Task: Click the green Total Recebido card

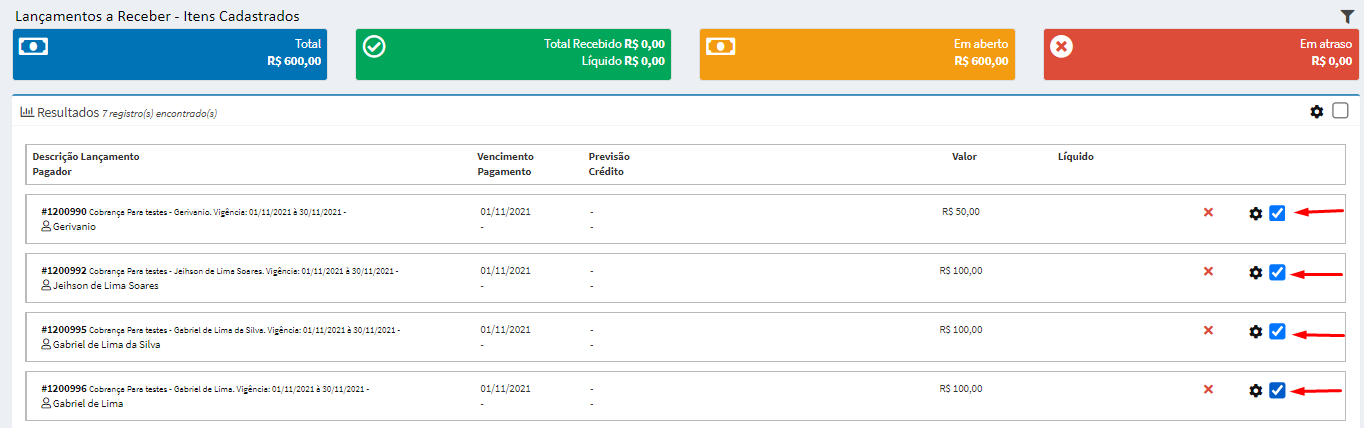Action: click(x=513, y=54)
